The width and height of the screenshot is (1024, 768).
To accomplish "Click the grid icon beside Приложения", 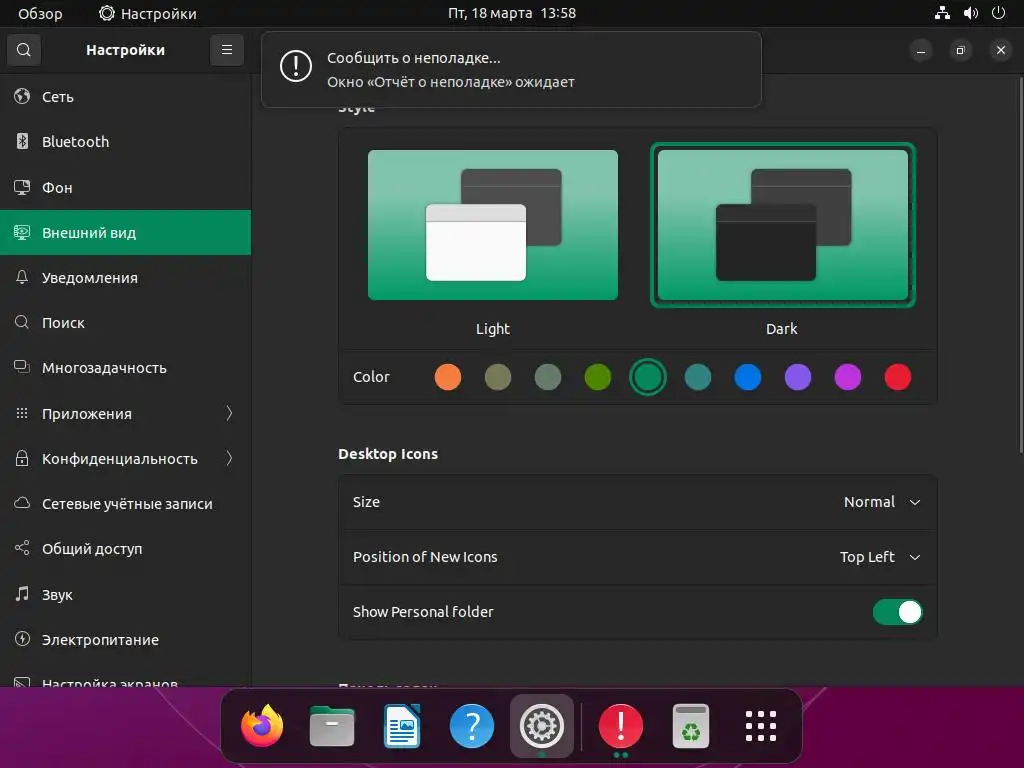I will [22, 413].
